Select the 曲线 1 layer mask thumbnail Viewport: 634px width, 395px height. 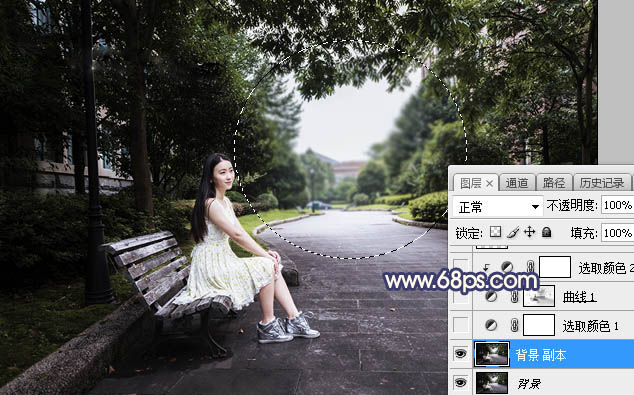point(539,296)
